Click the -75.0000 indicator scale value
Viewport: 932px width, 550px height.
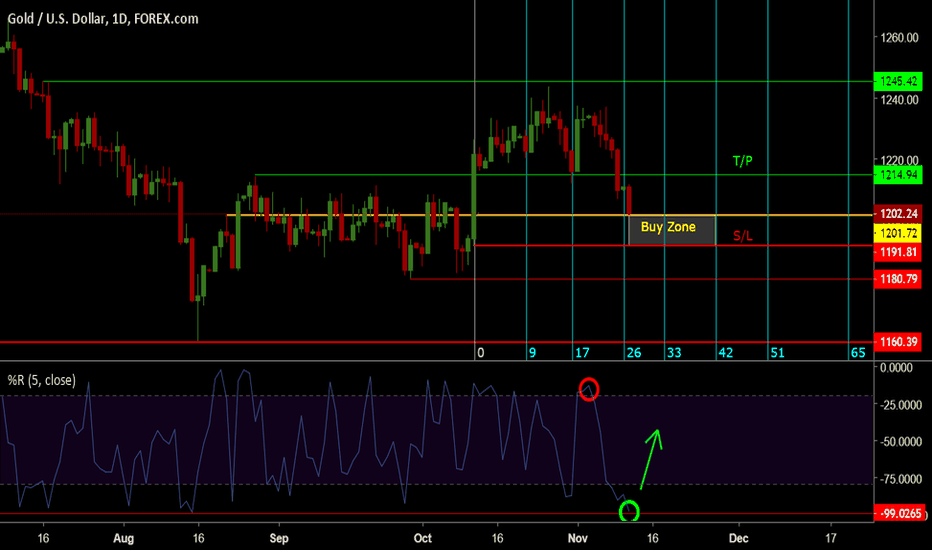pyautogui.click(x=900, y=479)
